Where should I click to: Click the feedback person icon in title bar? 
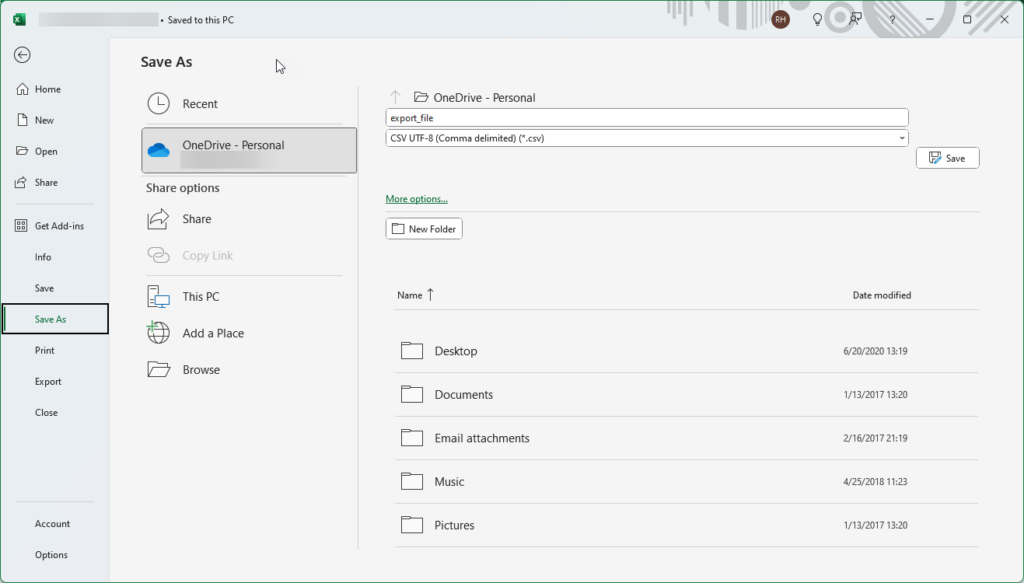pos(855,20)
